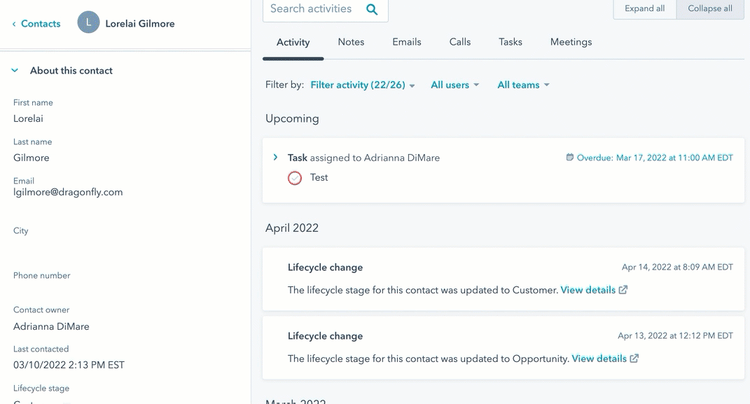
Task: Open the All users dropdown
Action: coord(455,85)
